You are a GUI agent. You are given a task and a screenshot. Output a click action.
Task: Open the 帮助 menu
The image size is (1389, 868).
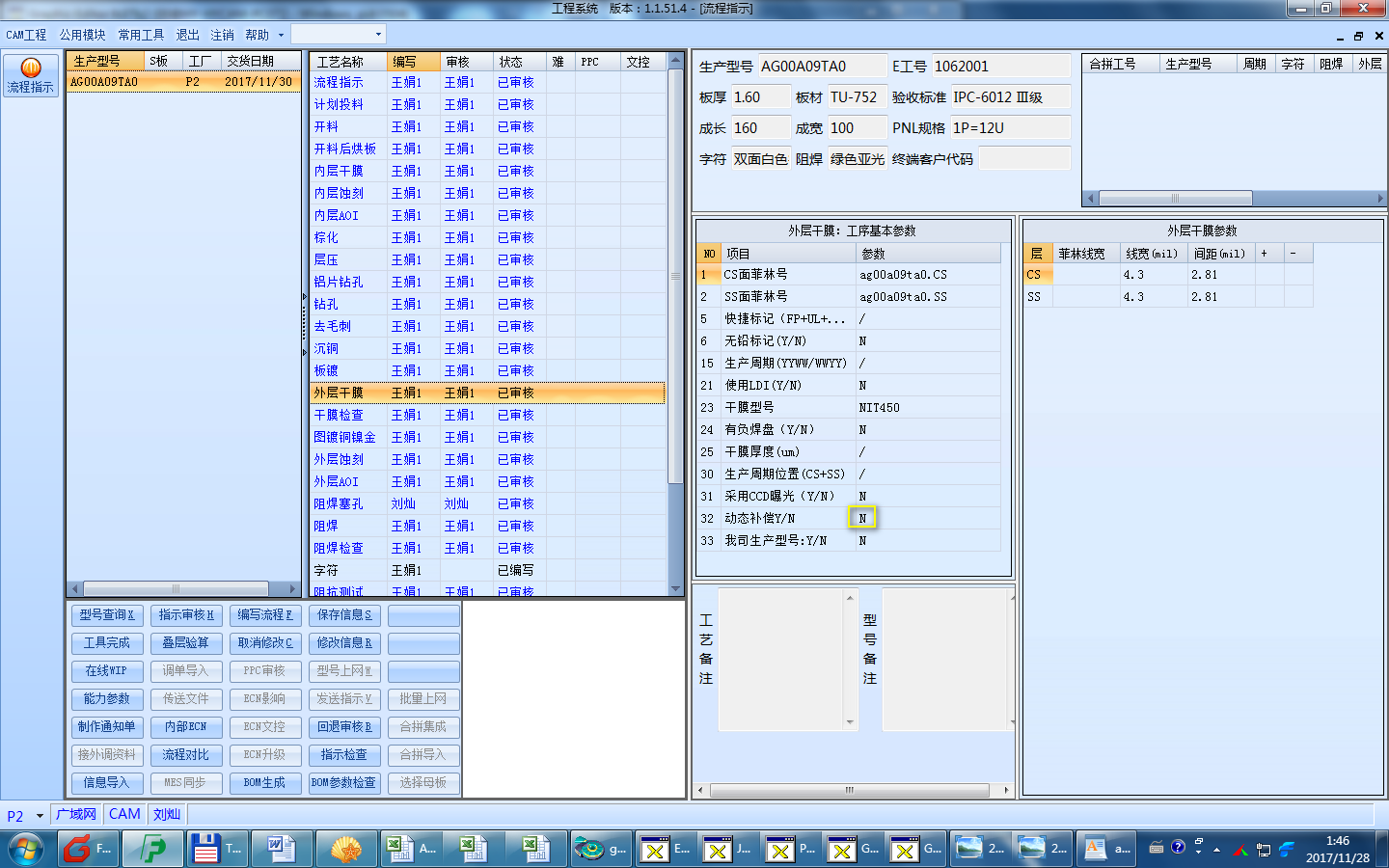pyautogui.click(x=257, y=35)
